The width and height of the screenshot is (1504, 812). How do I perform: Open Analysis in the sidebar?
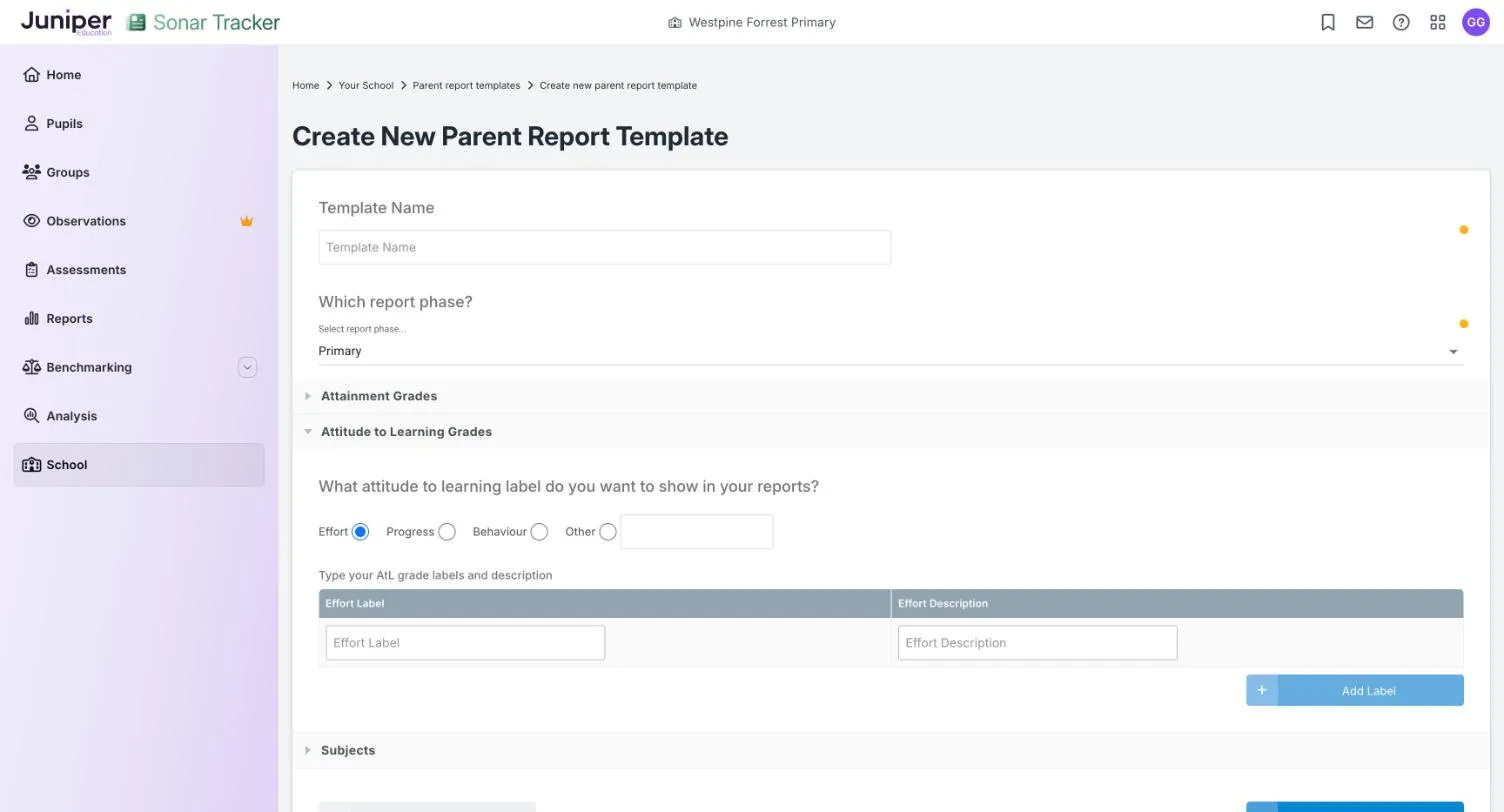[x=139, y=416]
